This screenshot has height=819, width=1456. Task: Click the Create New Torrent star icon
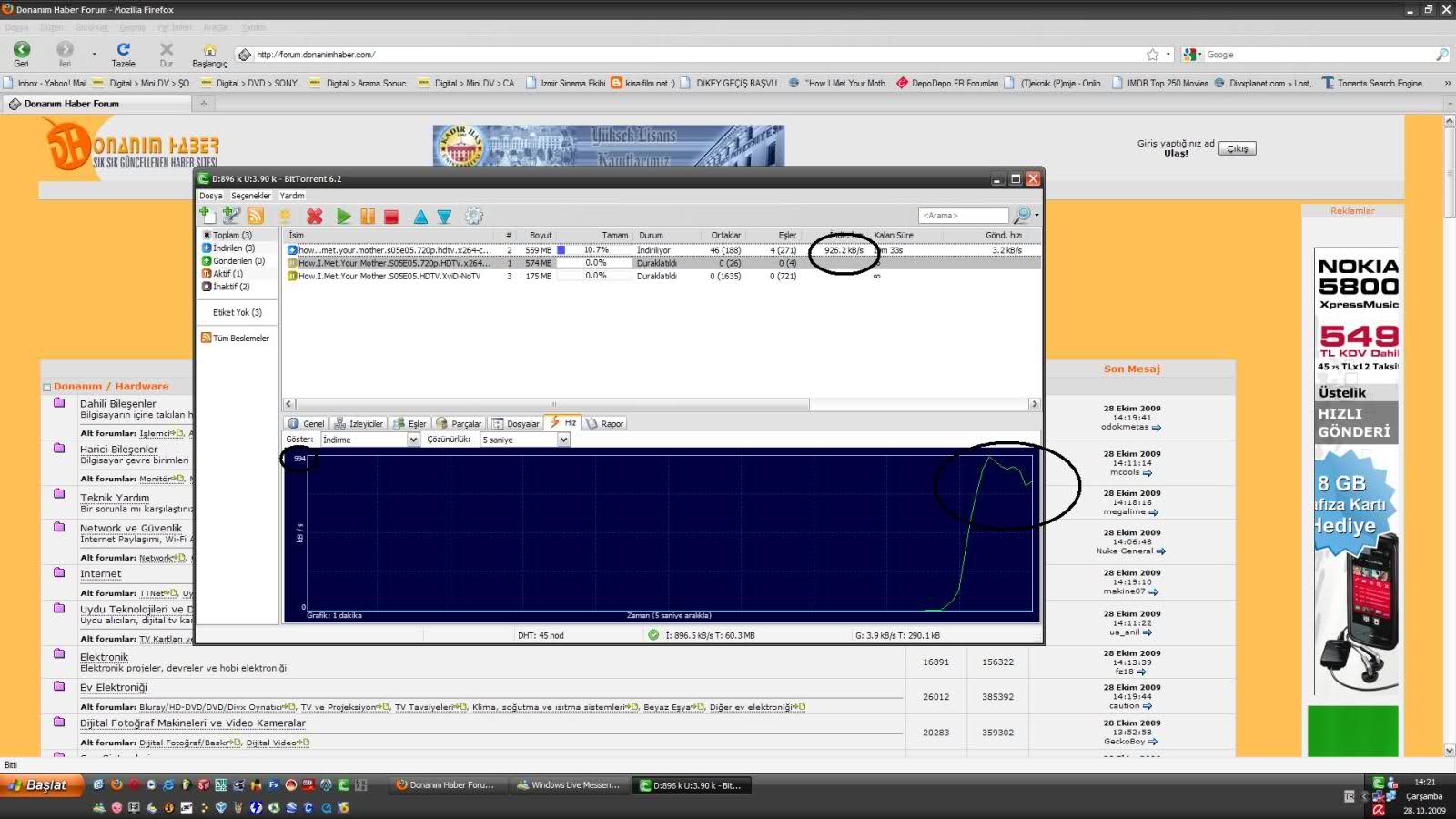(285, 216)
